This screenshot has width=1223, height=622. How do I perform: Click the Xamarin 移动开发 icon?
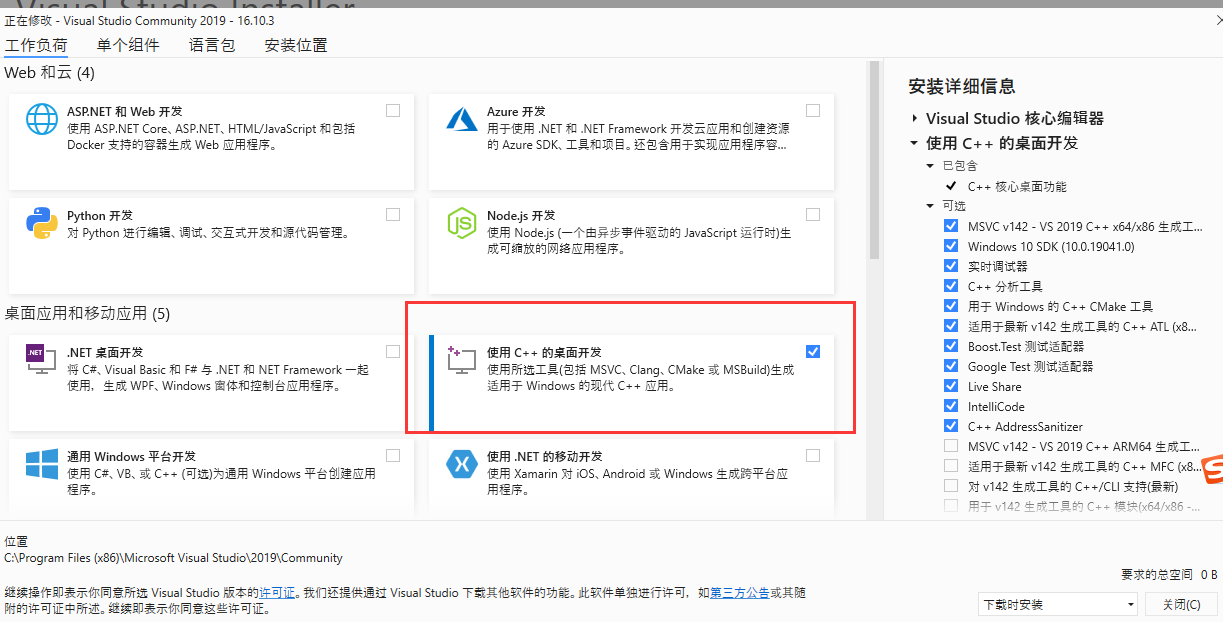(x=461, y=462)
